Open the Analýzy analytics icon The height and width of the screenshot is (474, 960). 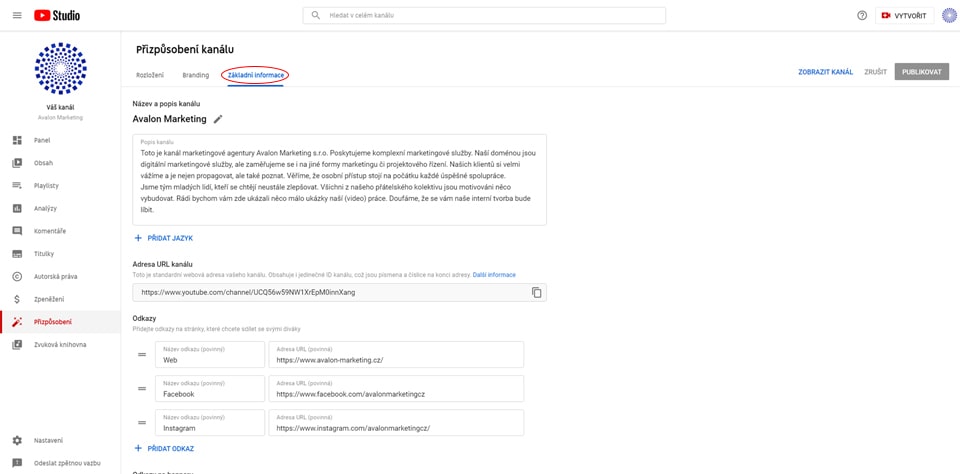[x=17, y=208]
